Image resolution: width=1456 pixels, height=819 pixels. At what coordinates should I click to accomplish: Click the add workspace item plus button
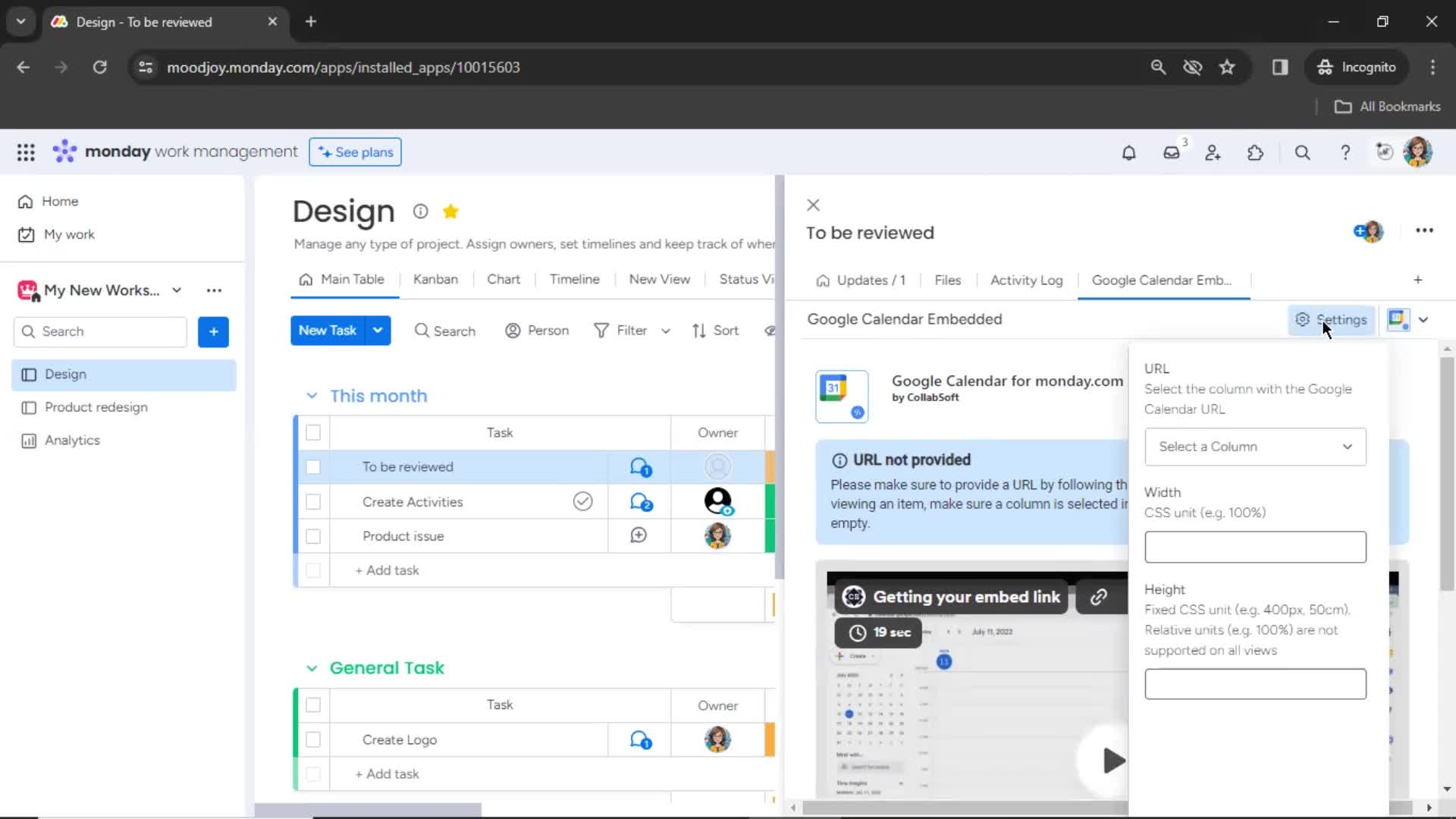pos(213,332)
